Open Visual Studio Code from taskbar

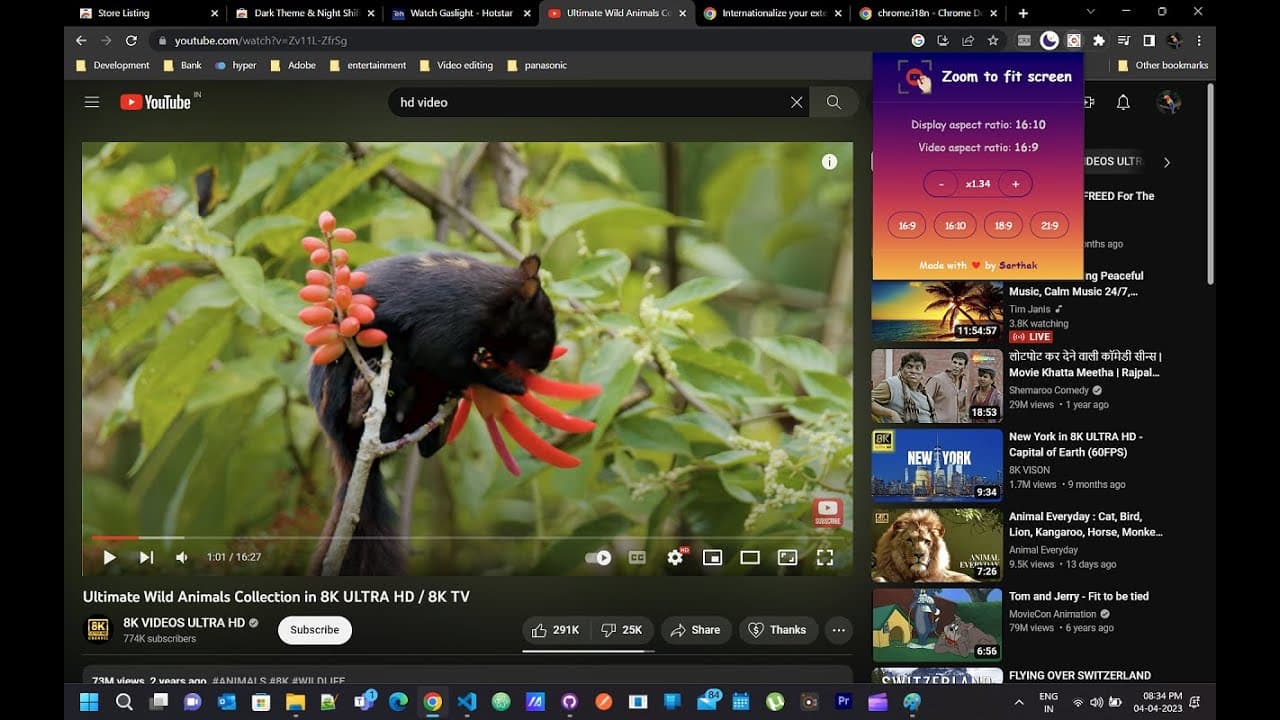tap(466, 702)
